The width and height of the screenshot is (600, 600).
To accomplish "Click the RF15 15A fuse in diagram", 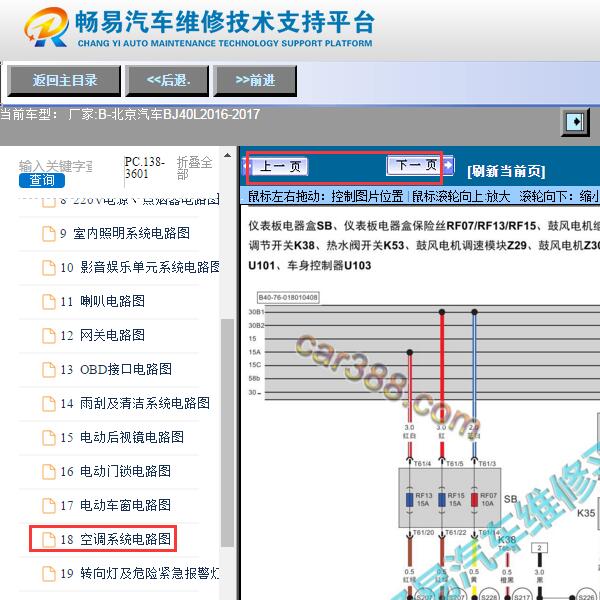I will tap(442, 499).
